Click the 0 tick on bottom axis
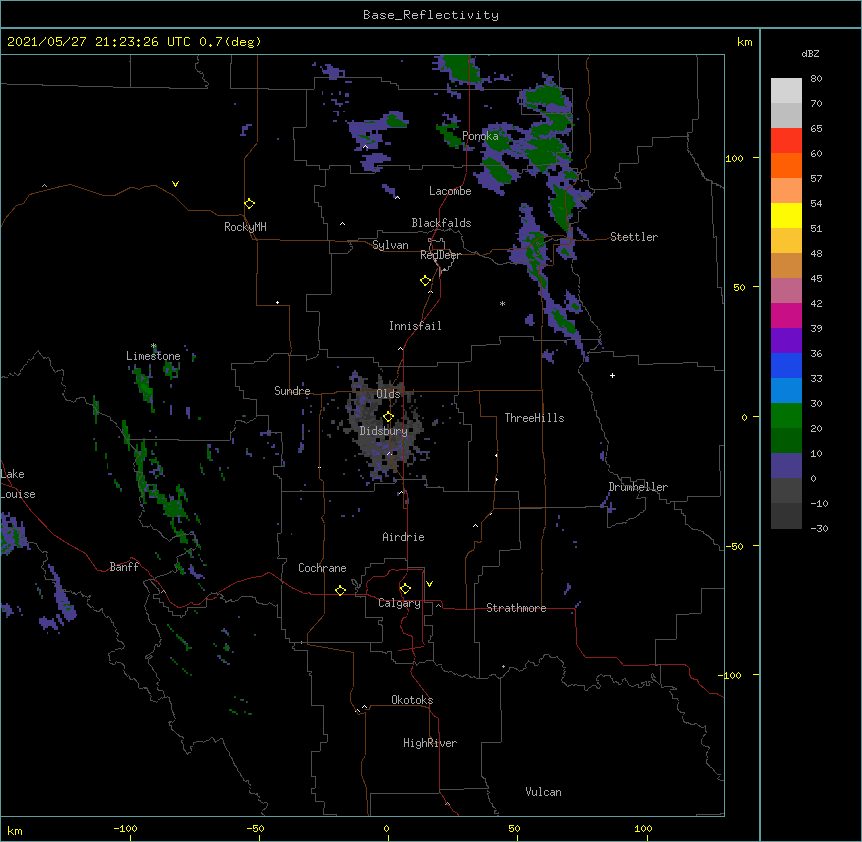Screen dimensions: 862x842 [x=386, y=828]
